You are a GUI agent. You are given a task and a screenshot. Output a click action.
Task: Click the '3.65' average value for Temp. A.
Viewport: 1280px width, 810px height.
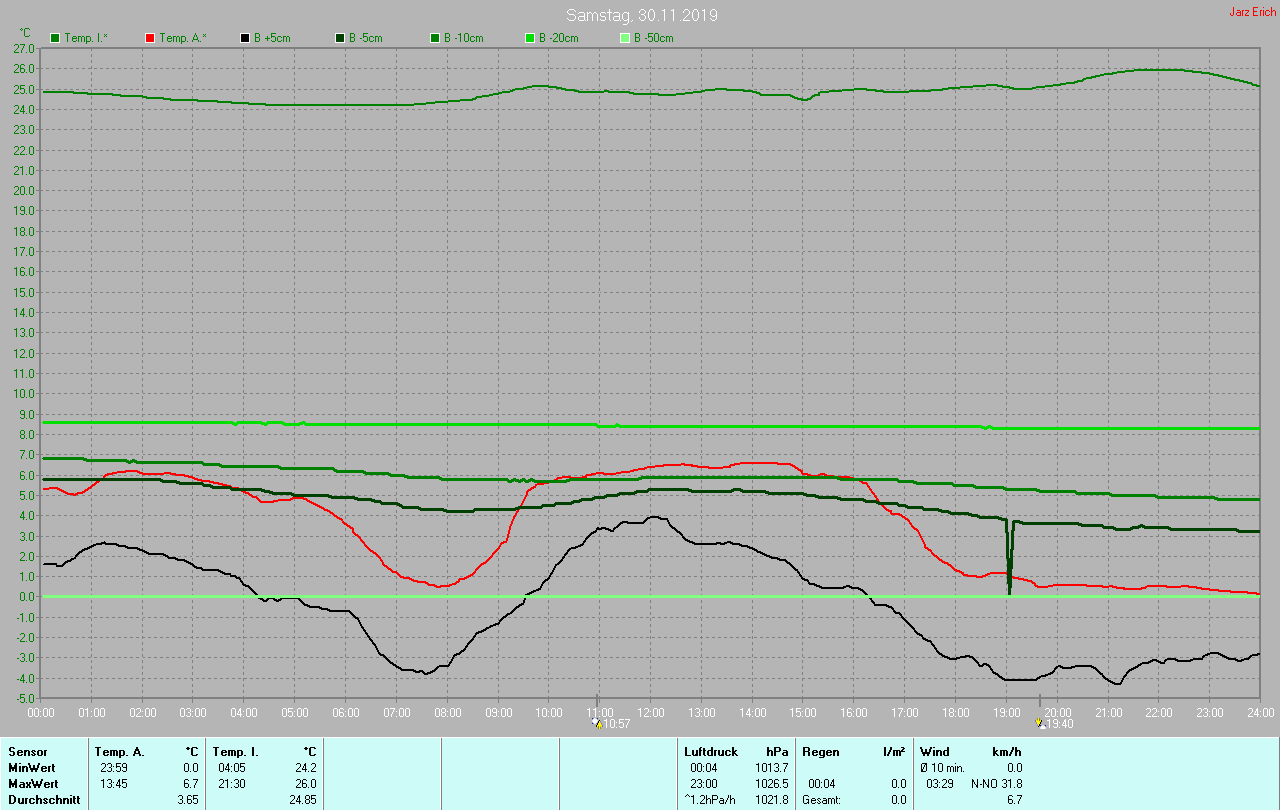[x=187, y=800]
